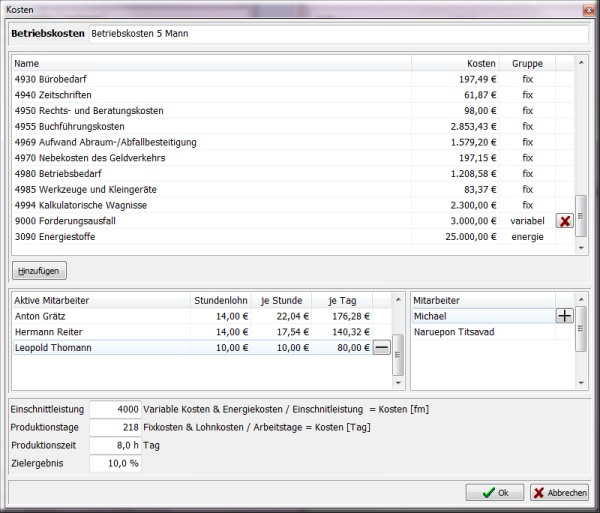Screen dimensions: 600x513
Task: Click the je Stunde column header
Action: tap(281, 300)
